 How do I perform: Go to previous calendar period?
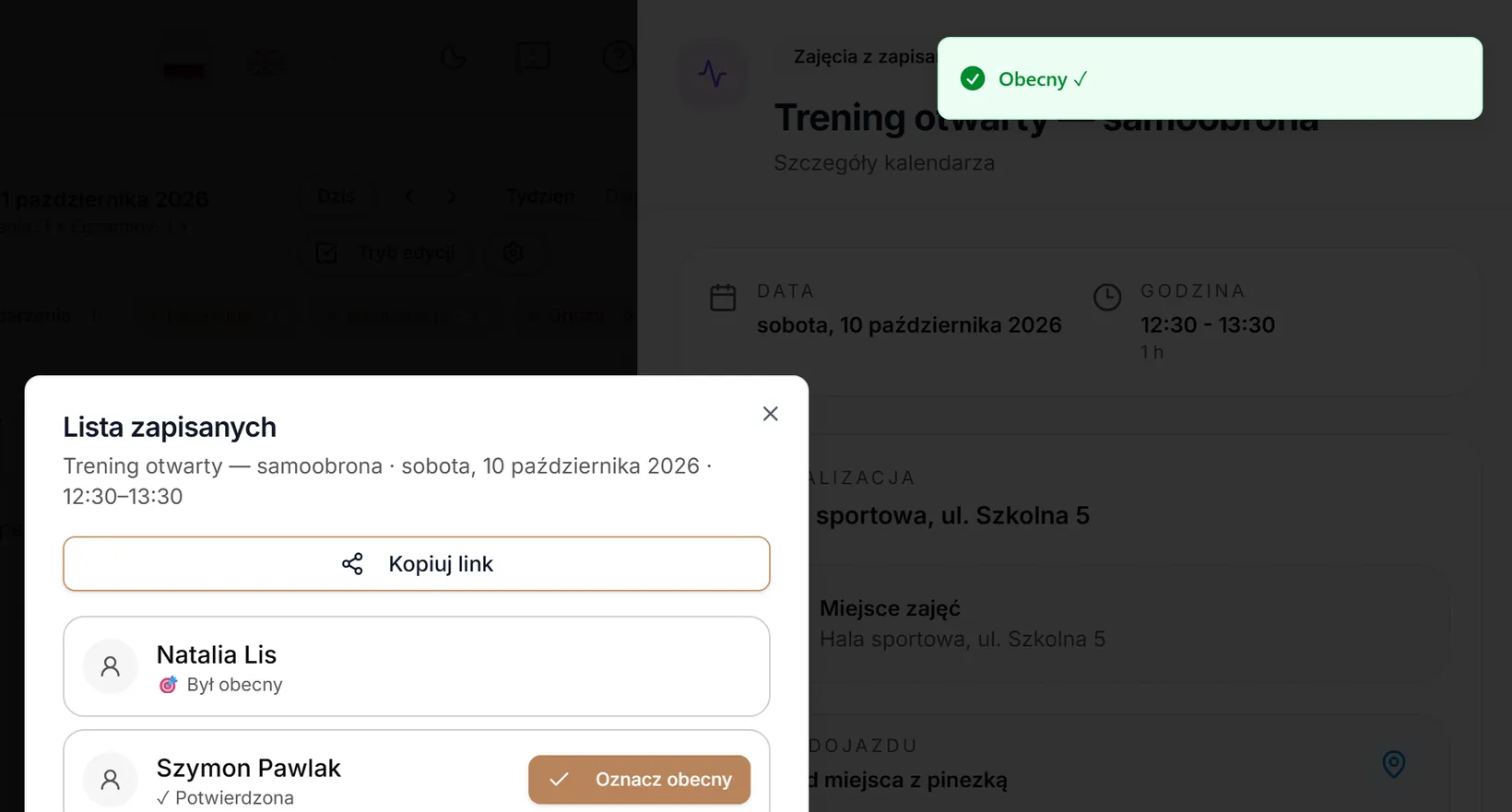(x=409, y=196)
